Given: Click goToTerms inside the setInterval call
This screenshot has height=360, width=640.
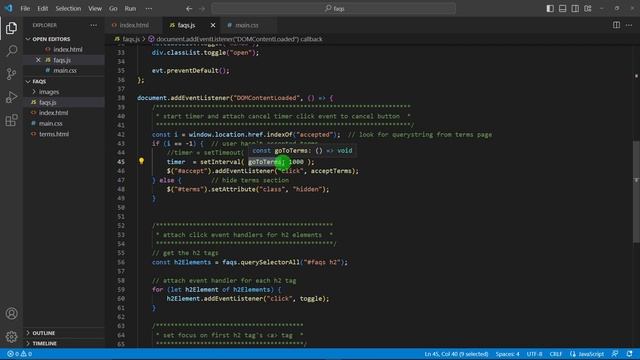Looking at the screenshot, I should (x=265, y=162).
